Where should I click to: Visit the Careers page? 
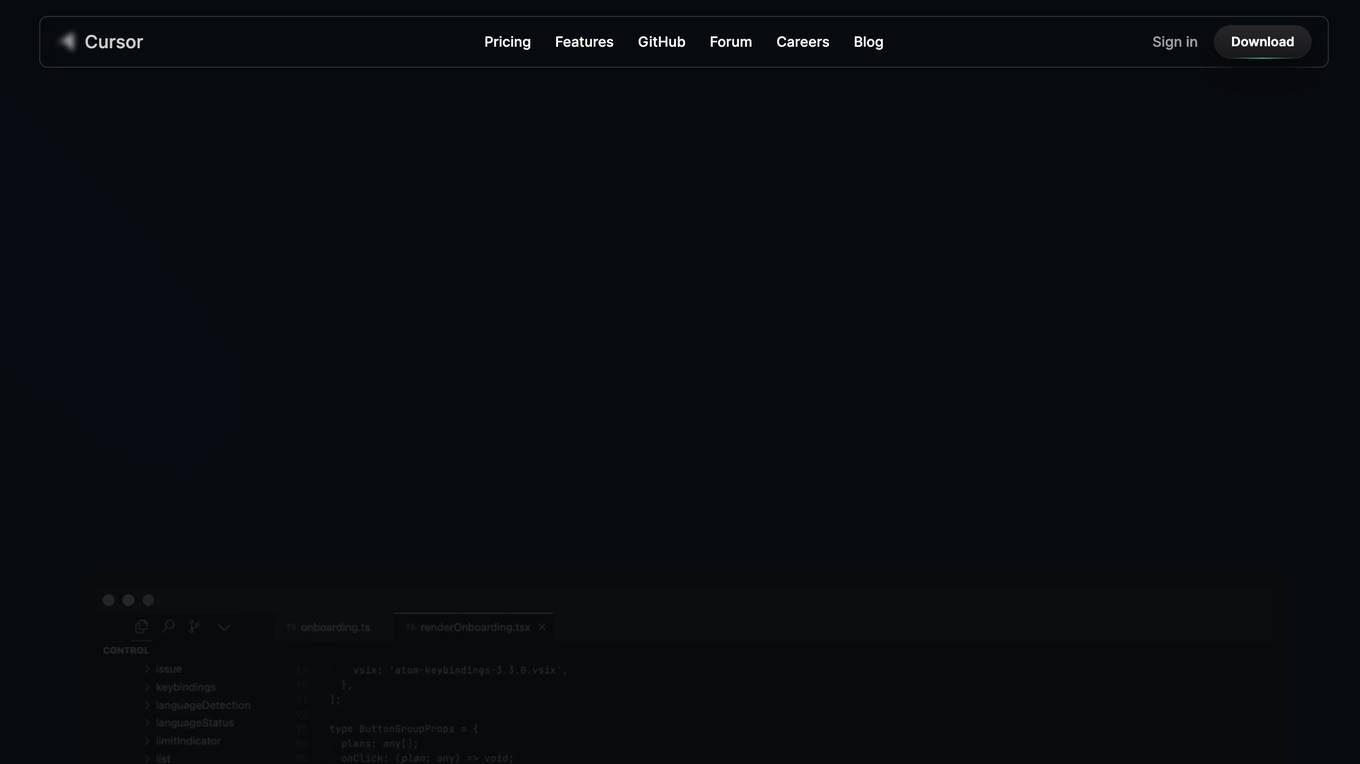(802, 42)
